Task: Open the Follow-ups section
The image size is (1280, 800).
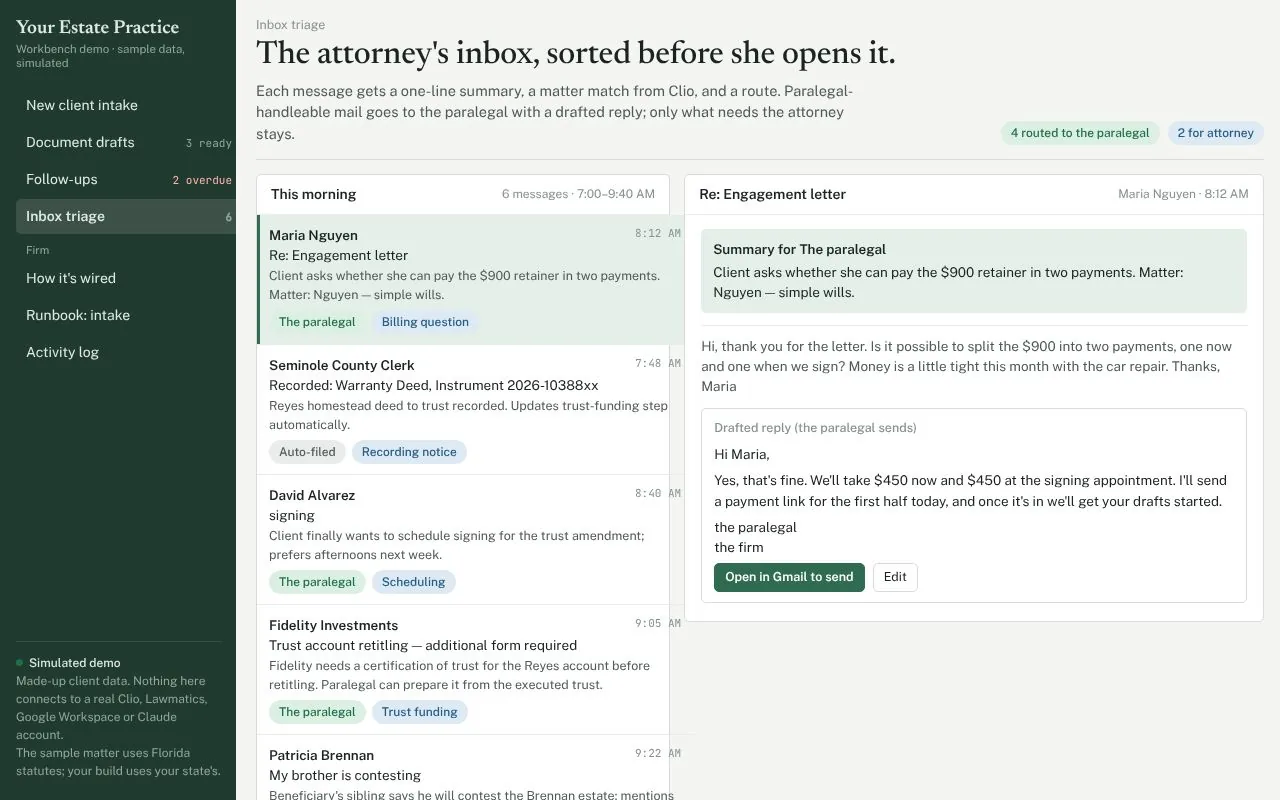Action: (x=125, y=179)
